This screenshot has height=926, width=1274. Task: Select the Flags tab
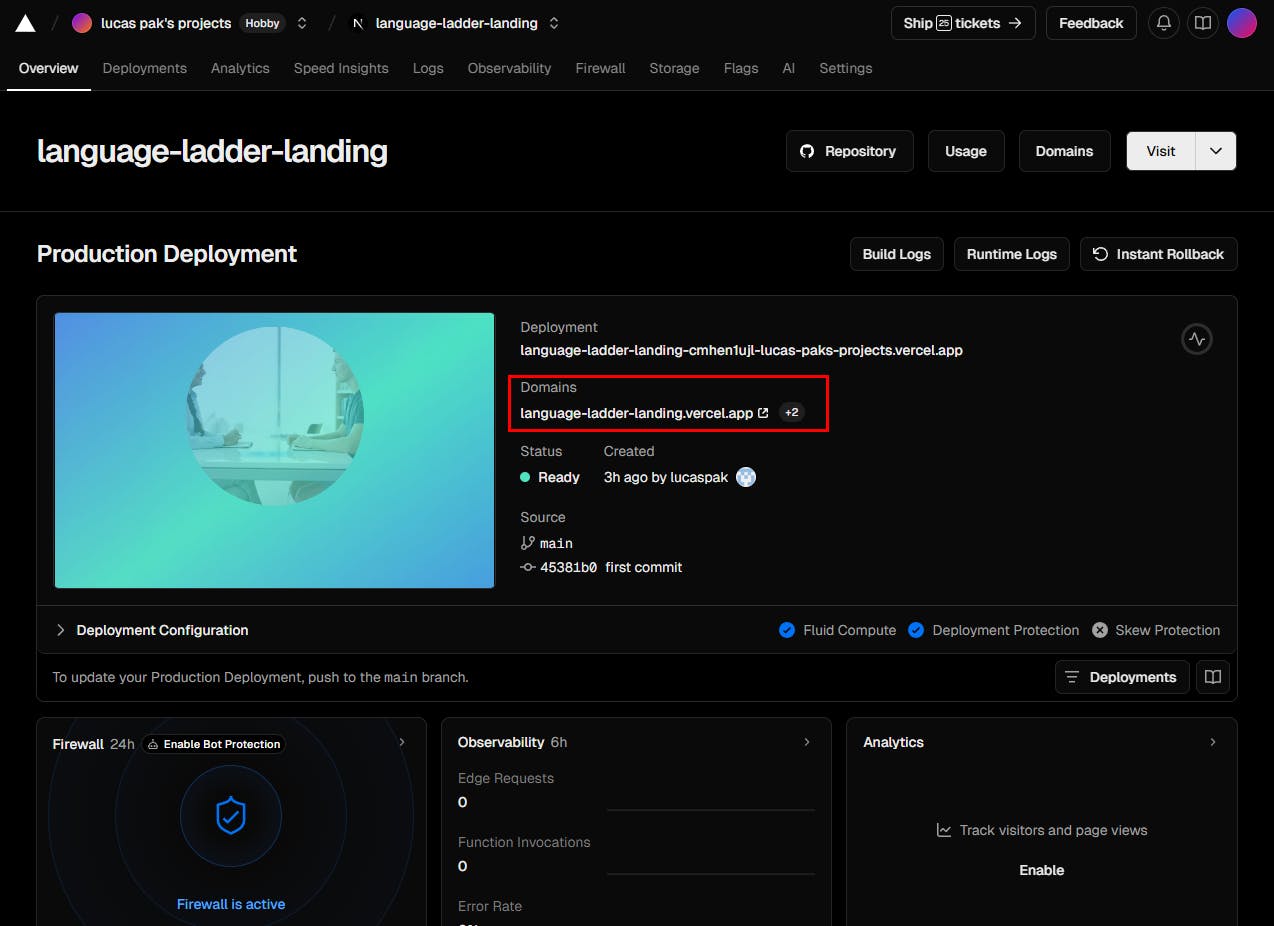(x=741, y=68)
